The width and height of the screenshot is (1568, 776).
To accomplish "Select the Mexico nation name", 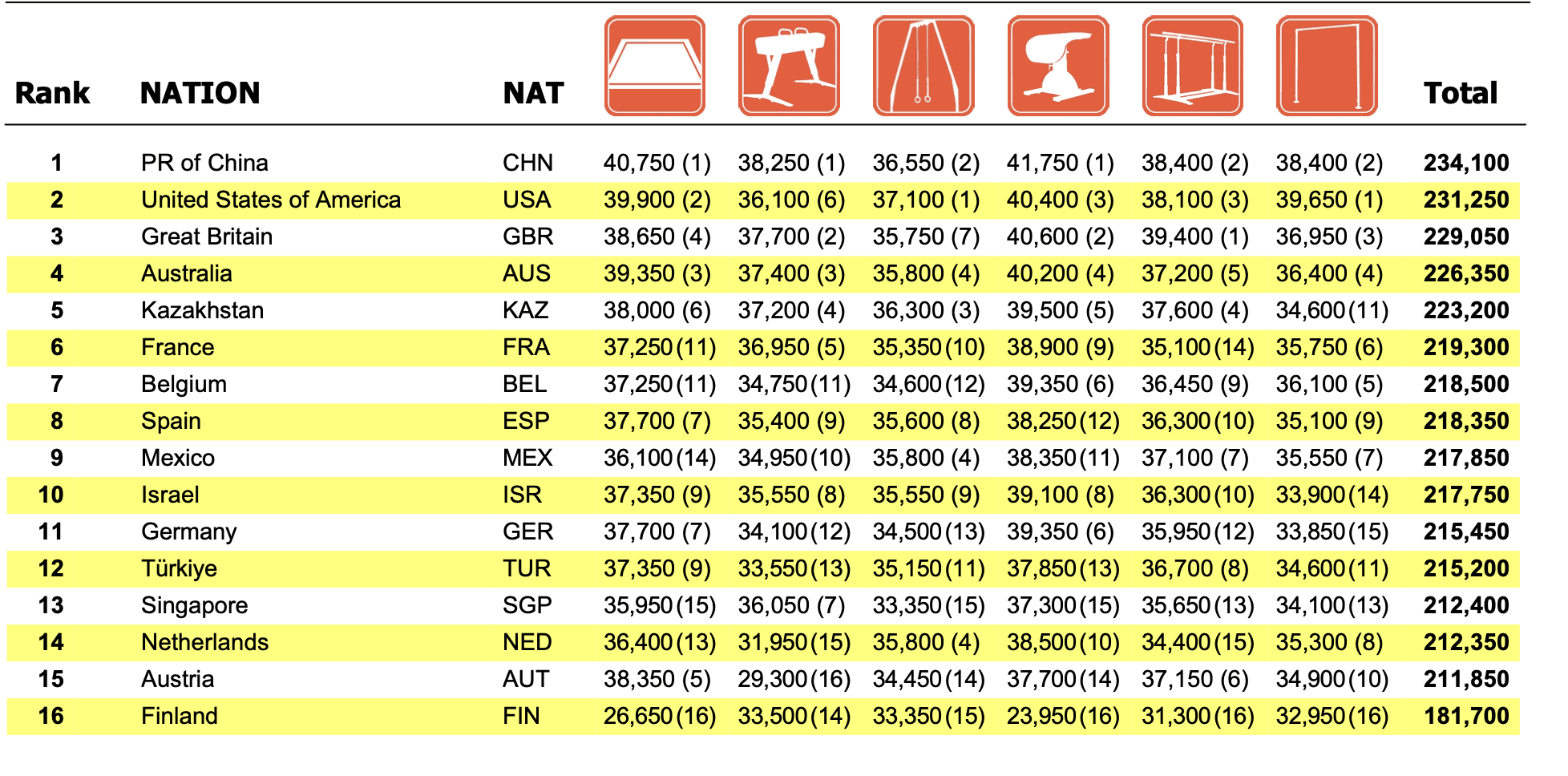I will [x=178, y=458].
